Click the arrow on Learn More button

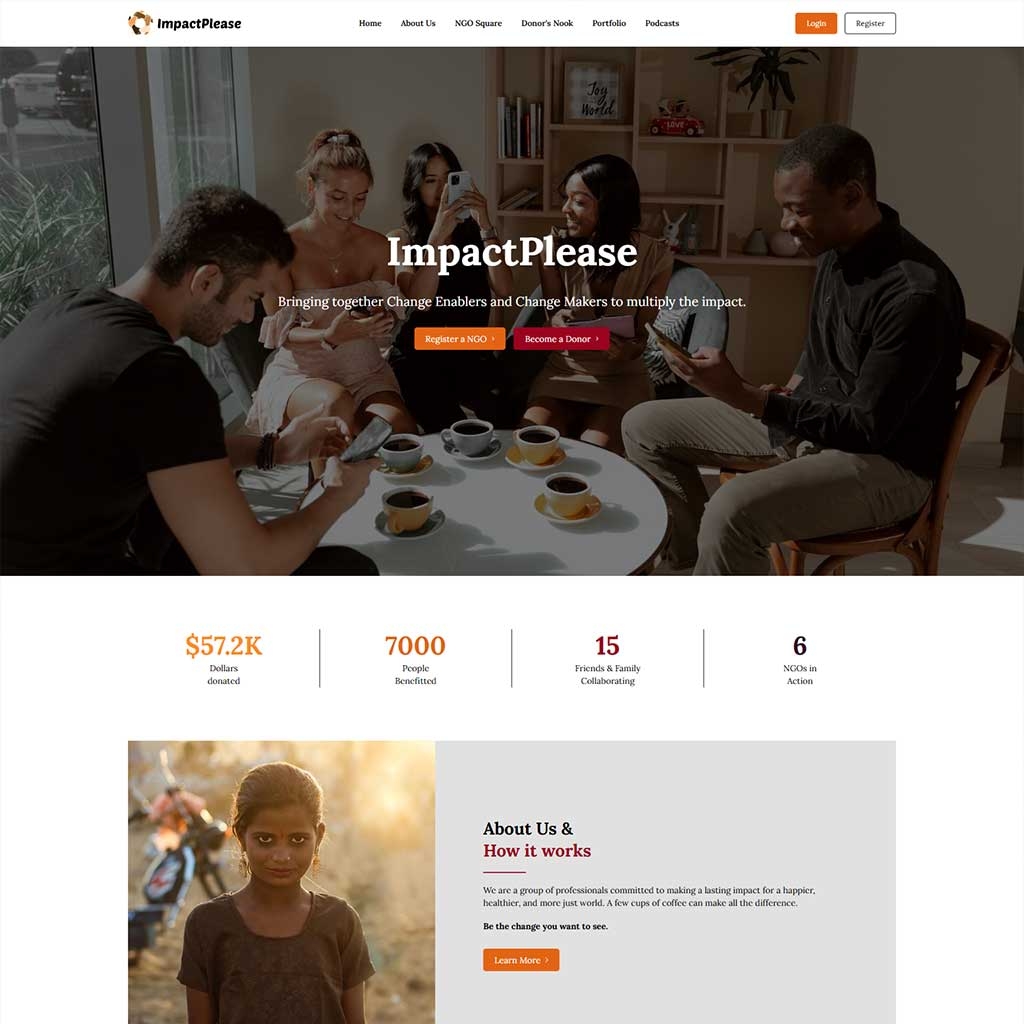coord(547,960)
